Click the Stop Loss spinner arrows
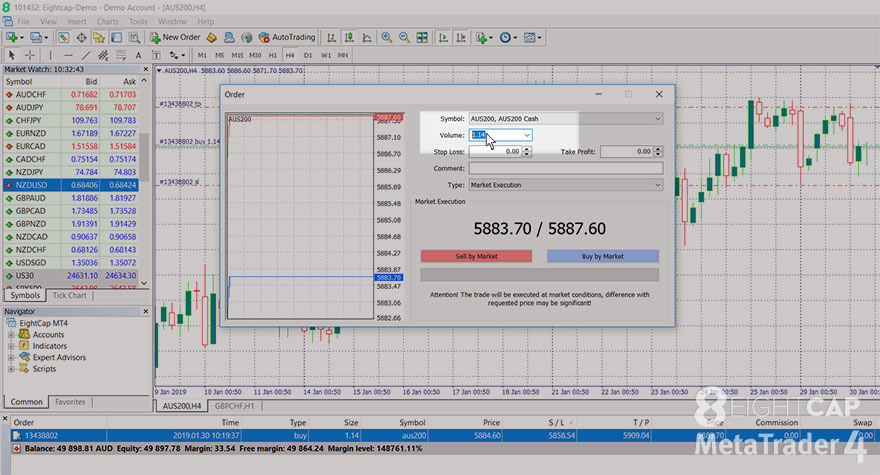Viewport: 880px width, 475px height. [526, 152]
